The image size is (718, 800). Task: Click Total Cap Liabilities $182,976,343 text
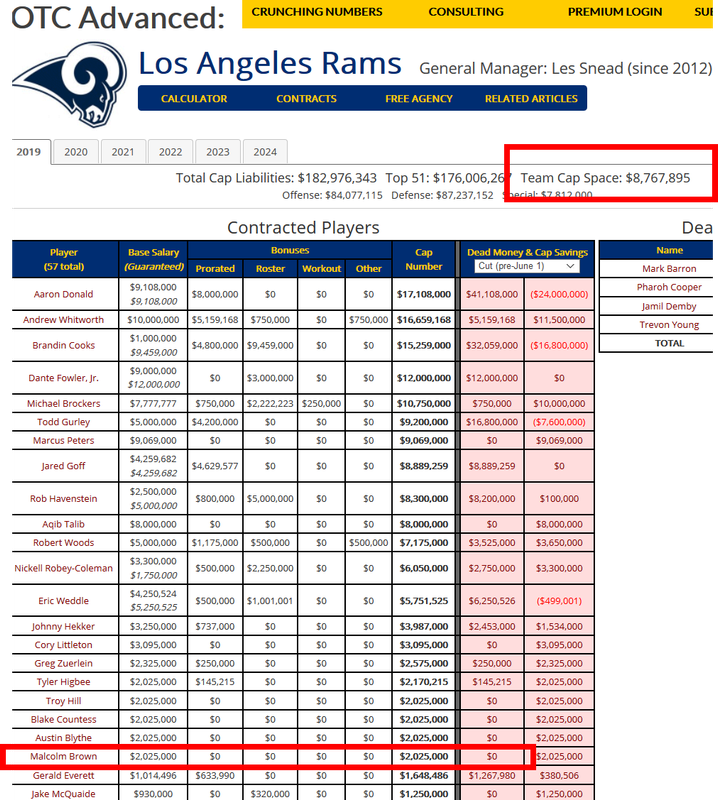click(276, 178)
